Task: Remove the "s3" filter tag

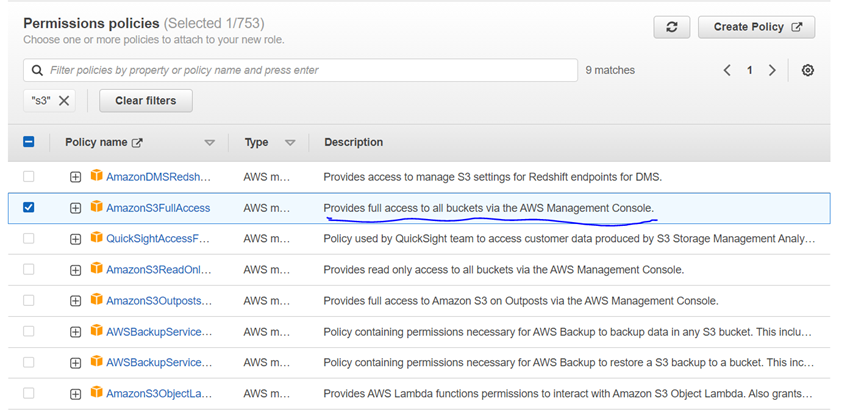Action: (x=64, y=100)
